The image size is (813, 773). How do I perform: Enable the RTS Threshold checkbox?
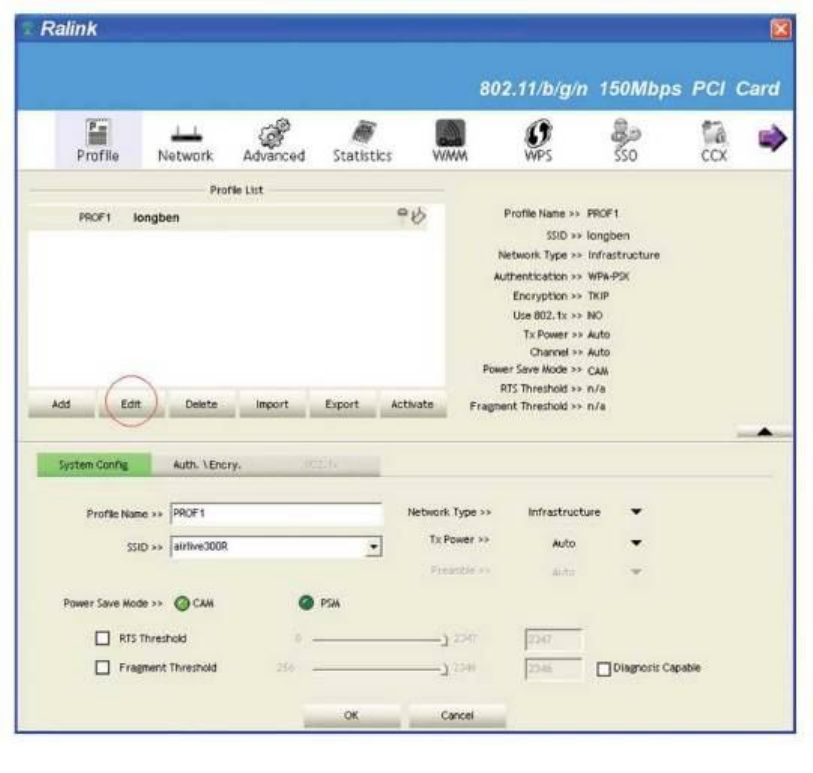point(103,638)
